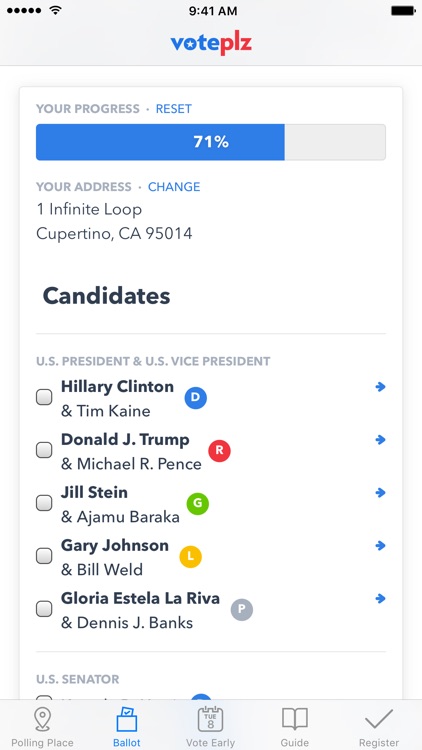The height and width of the screenshot is (750, 422).
Task: Tap the Ballot box icon
Action: coord(127,720)
